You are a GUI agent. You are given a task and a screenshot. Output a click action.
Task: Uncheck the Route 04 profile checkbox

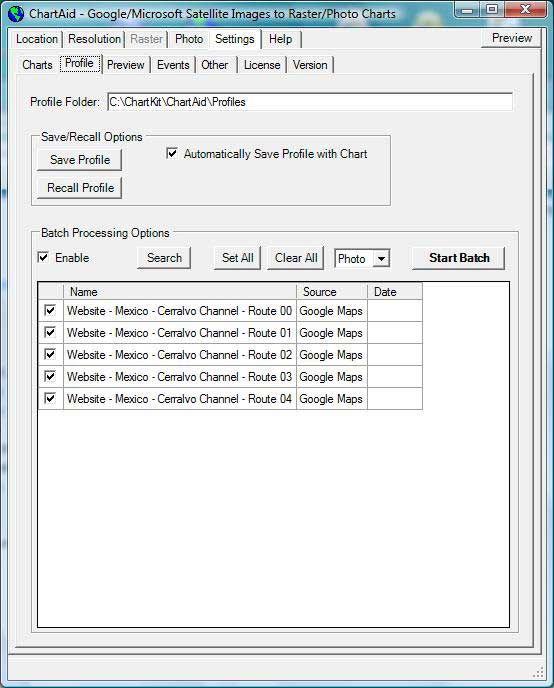click(50, 398)
